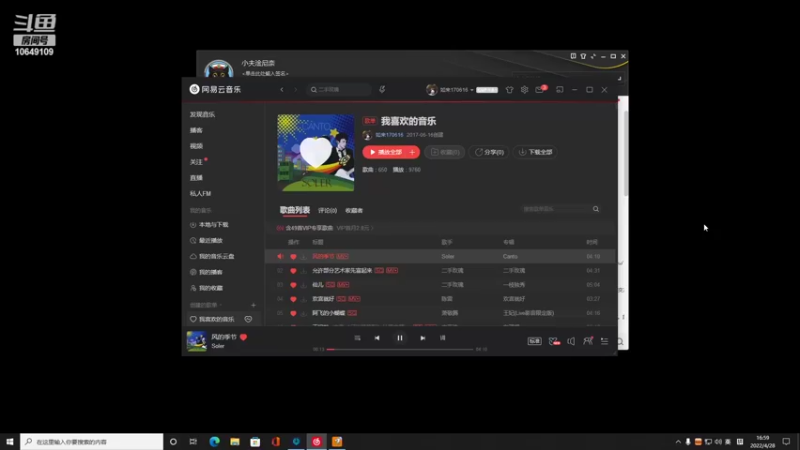The height and width of the screenshot is (450, 800).
Task: Unlike song number 02 using its heart
Action: tap(293, 271)
